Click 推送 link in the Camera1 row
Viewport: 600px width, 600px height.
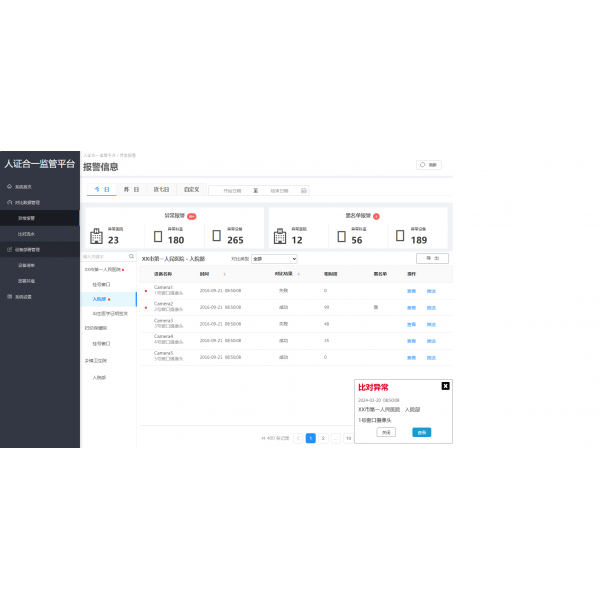click(431, 291)
